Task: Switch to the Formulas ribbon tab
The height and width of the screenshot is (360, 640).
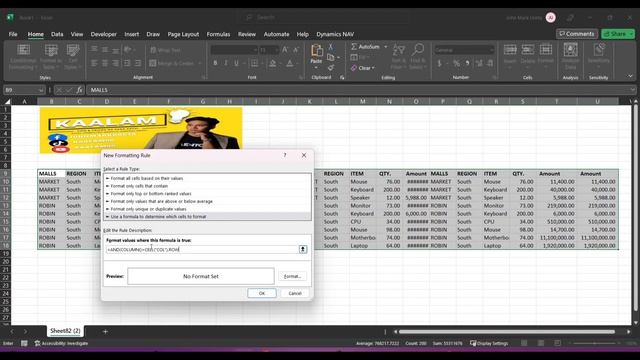Action: [x=218, y=34]
